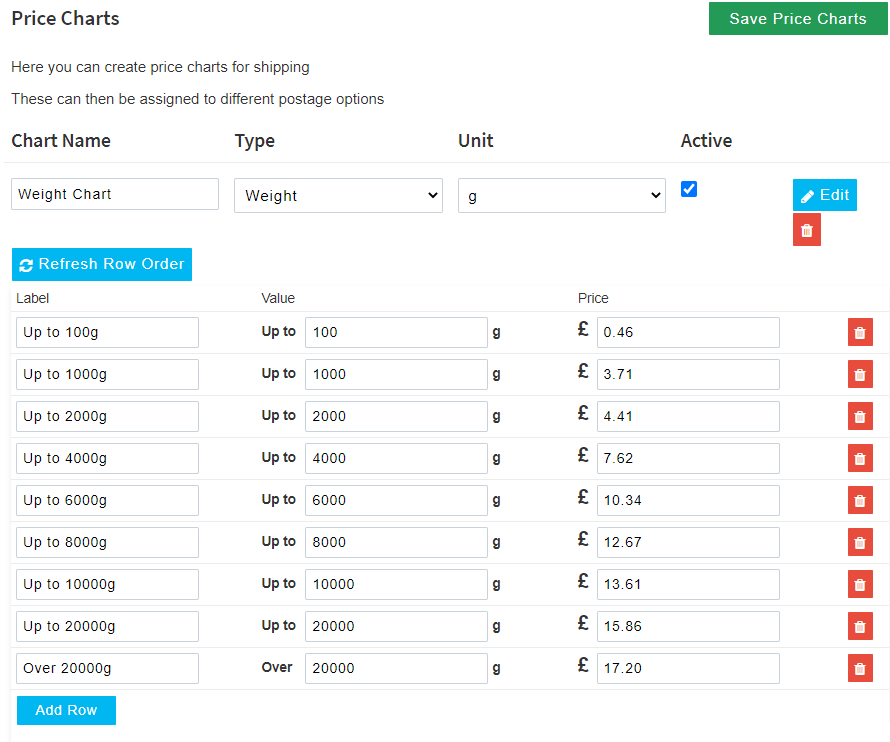The width and height of the screenshot is (890, 742).
Task: Open the Type dropdown showing Weight
Action: tap(338, 196)
